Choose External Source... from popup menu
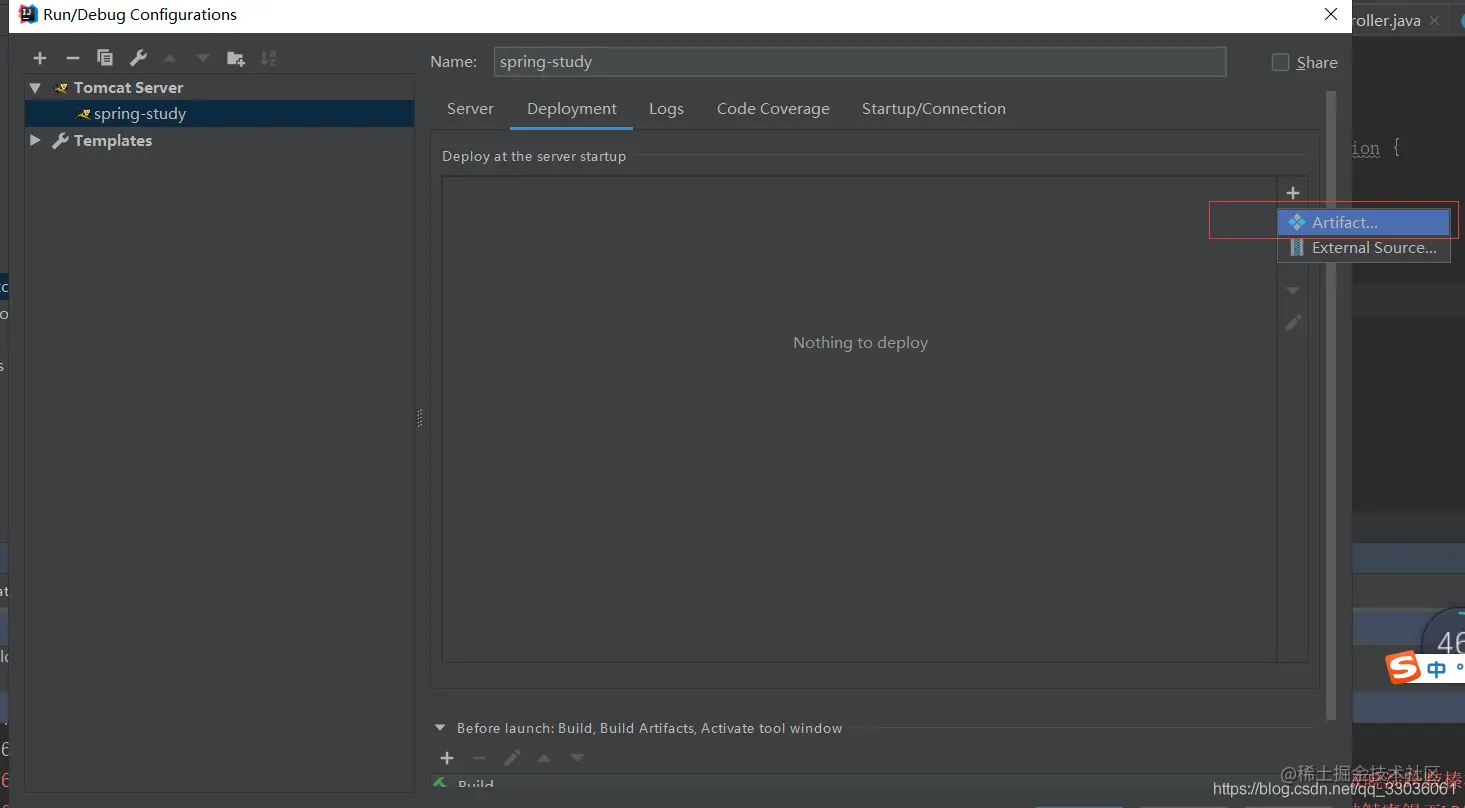 coord(1364,248)
